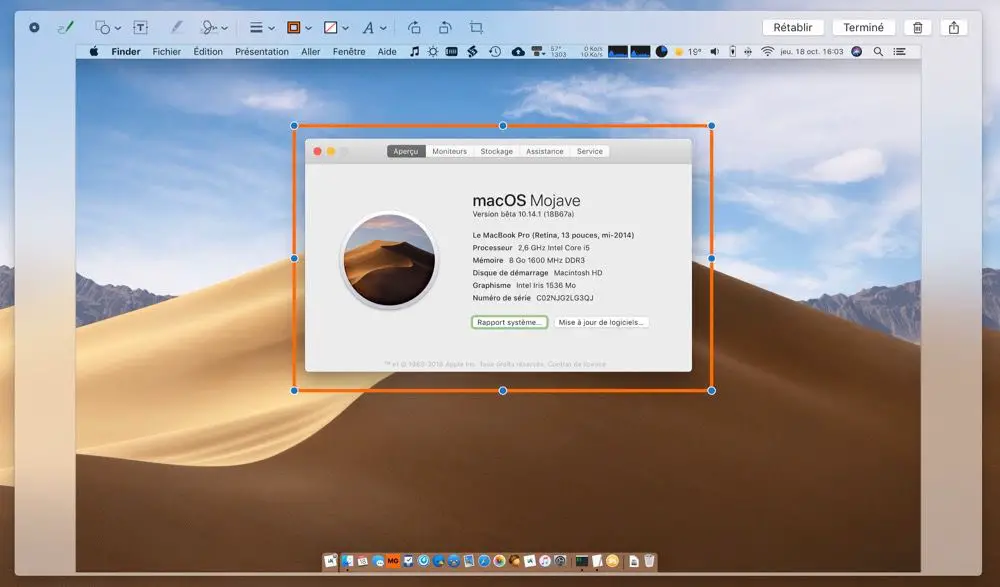This screenshot has height=587, width=1000.
Task: Open the battery status menu bar icon
Action: (732, 52)
